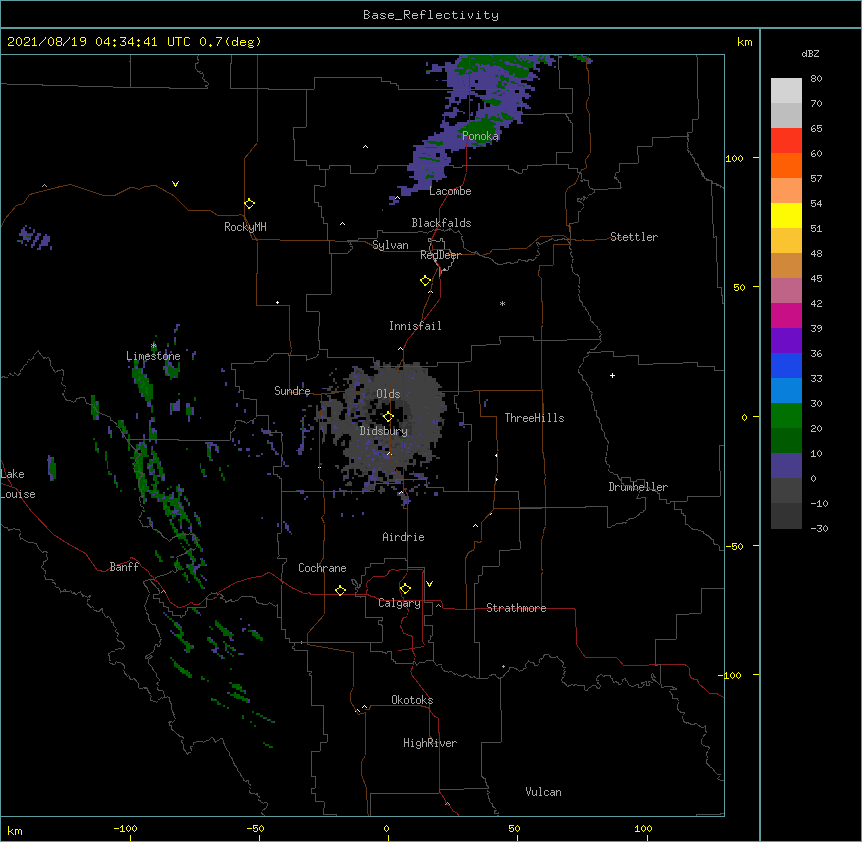Select the white asterisk marker east of Innisfail
The width and height of the screenshot is (862, 842).
tap(502, 303)
